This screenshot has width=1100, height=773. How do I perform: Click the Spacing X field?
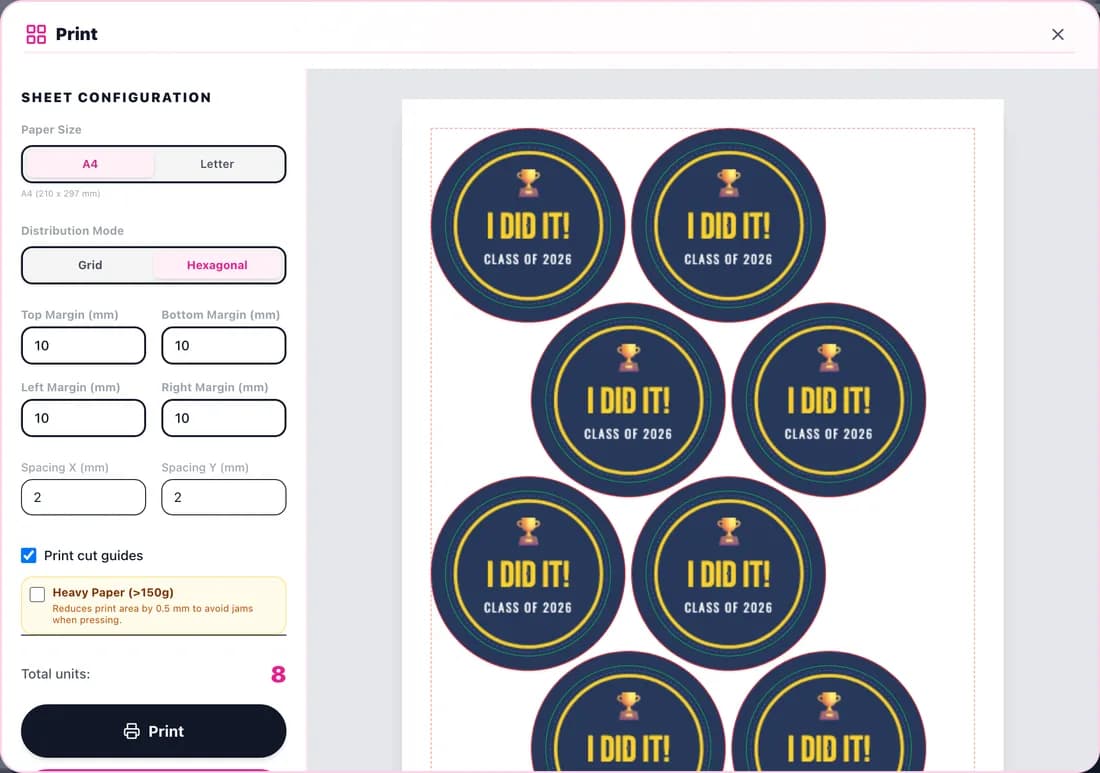pyautogui.click(x=83, y=497)
